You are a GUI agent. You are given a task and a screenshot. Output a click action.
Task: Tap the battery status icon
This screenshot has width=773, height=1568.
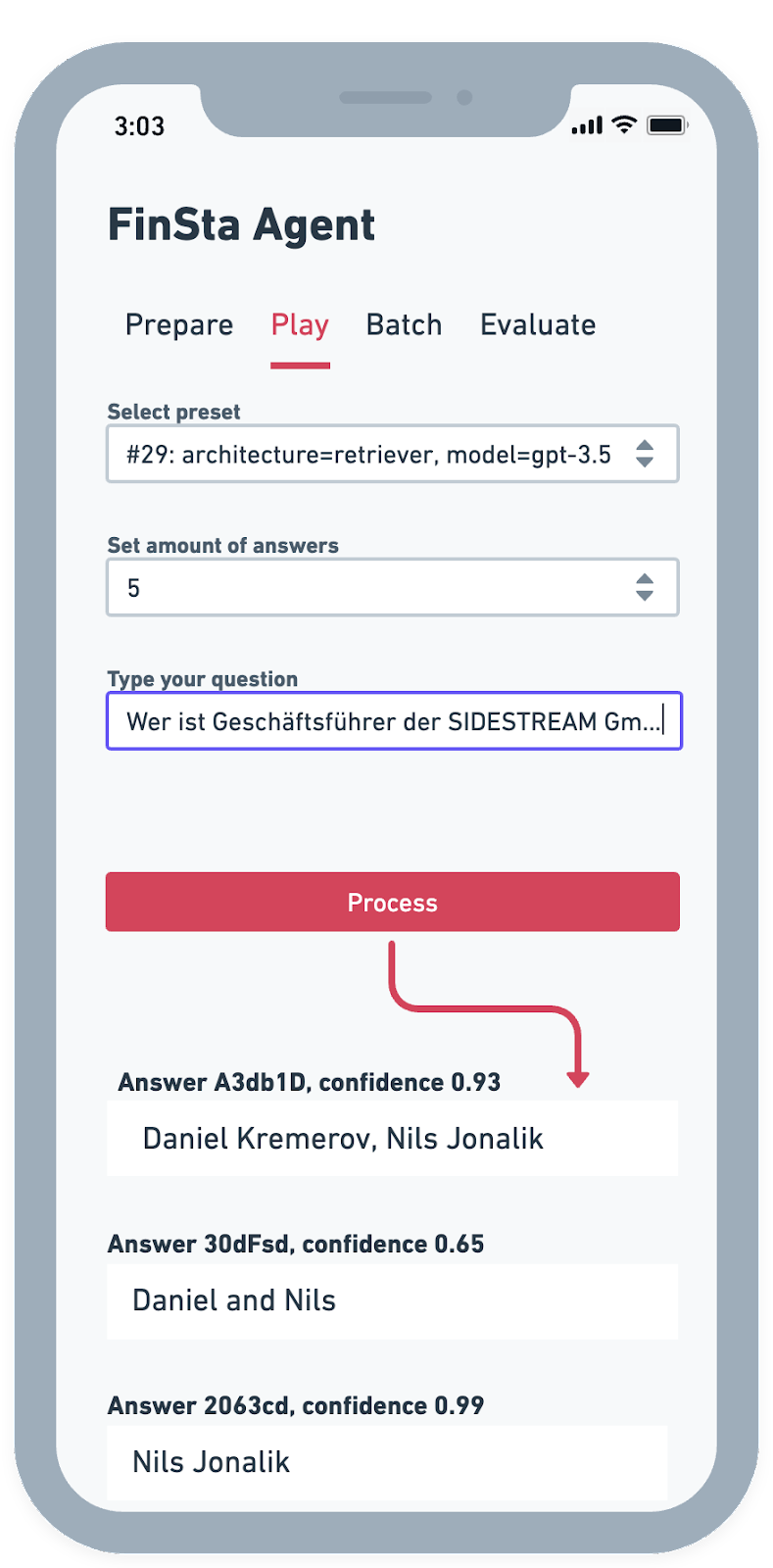667,125
